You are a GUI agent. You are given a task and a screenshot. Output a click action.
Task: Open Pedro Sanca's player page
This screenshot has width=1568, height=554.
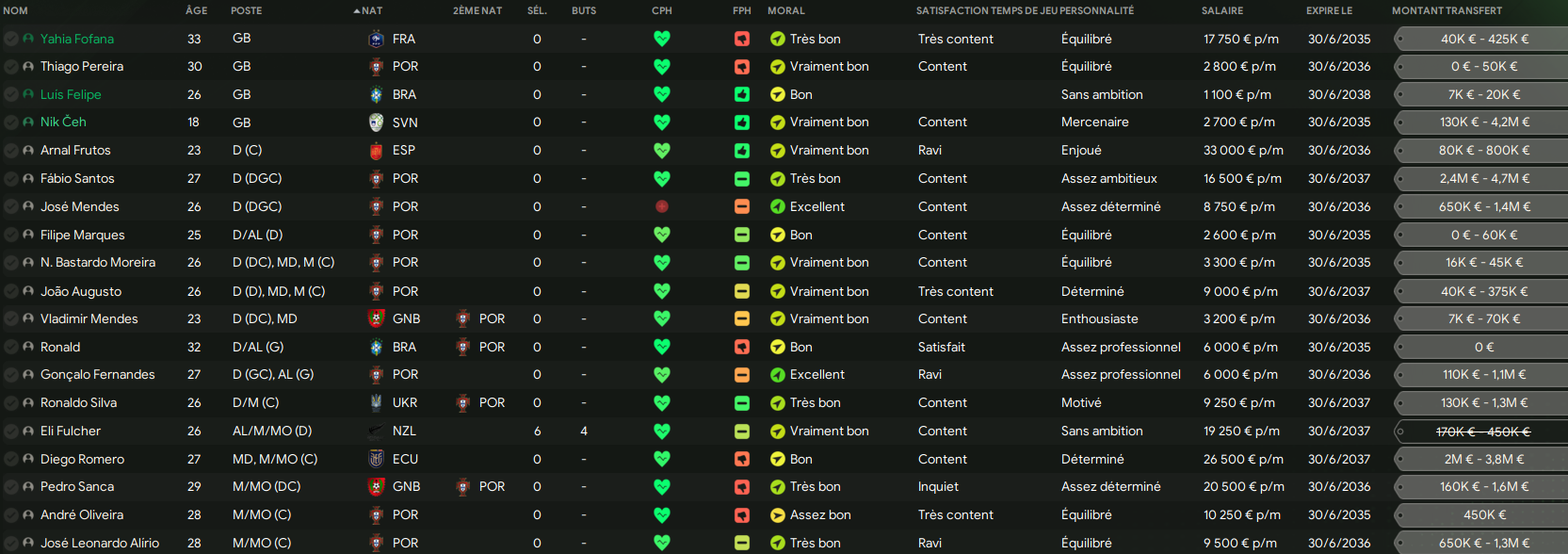pyautogui.click(x=77, y=486)
